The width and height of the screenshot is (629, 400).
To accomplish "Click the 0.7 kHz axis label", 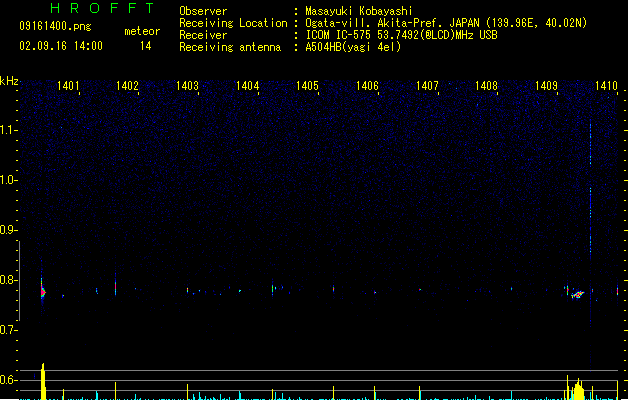I will click(8, 330).
